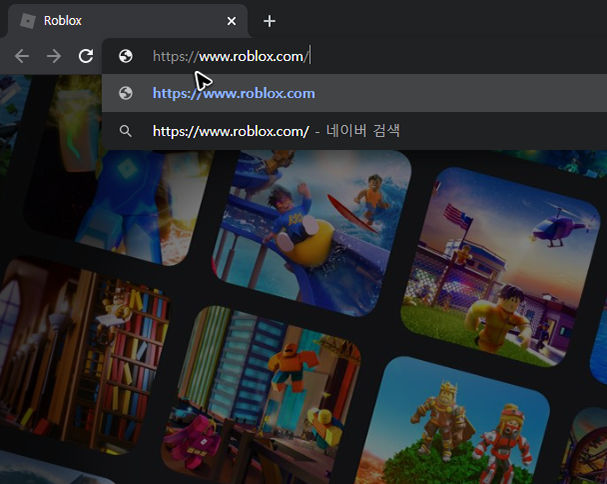The height and width of the screenshot is (484, 607).
Task: Click the browser forward arrow
Action: (x=54, y=57)
